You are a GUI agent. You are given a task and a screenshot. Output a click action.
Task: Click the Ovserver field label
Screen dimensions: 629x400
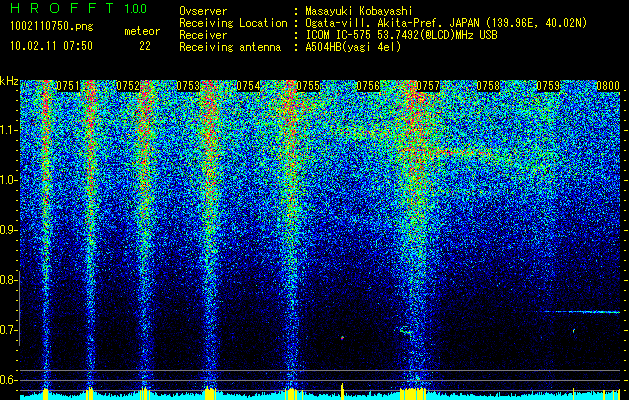pyautogui.click(x=203, y=11)
